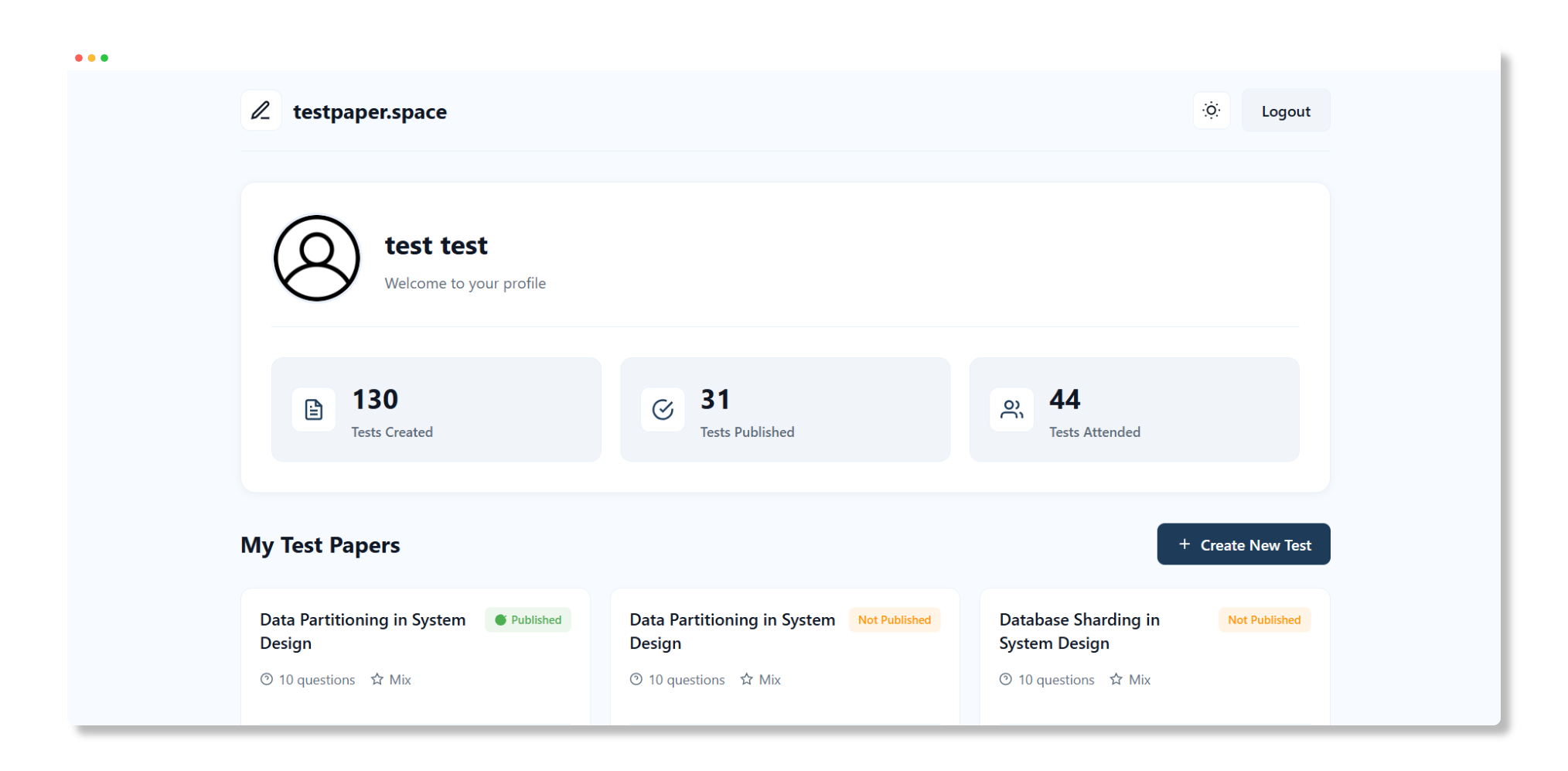The width and height of the screenshot is (1568, 771).
Task: Click the Tests Attended people icon
Action: pyautogui.click(x=1011, y=409)
